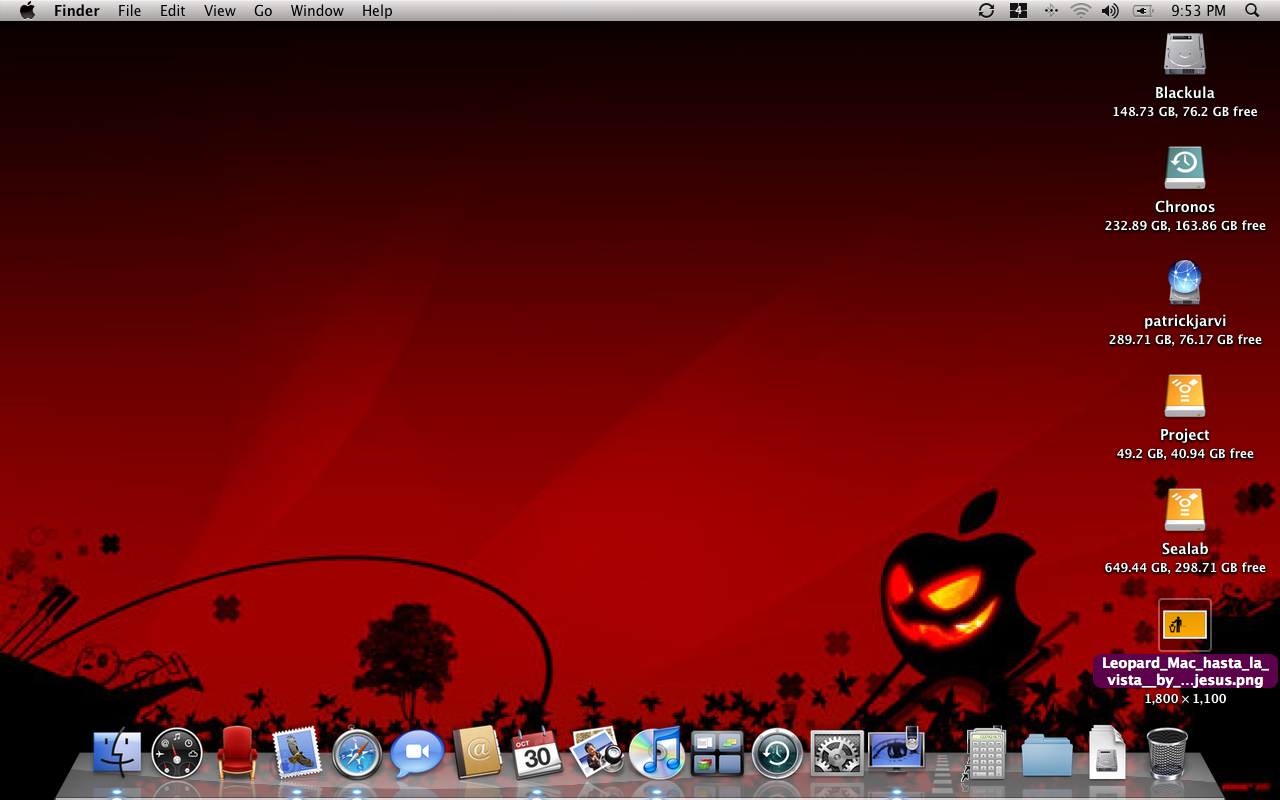The image size is (1280, 800).
Task: Click '49.2 GB, 40.94 GB free' text
Action: 1185,454
